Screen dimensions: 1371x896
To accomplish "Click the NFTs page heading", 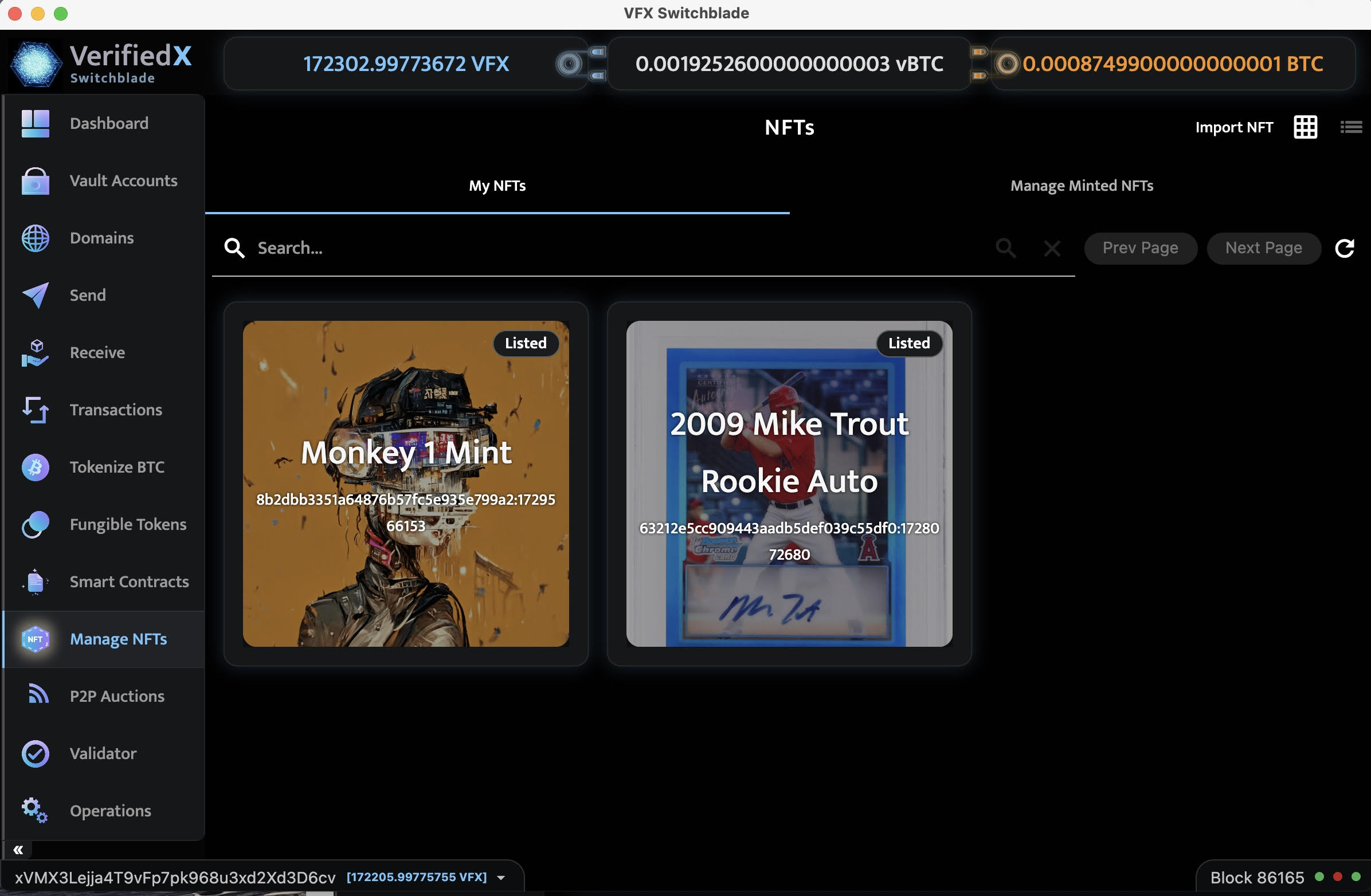I will coord(789,127).
